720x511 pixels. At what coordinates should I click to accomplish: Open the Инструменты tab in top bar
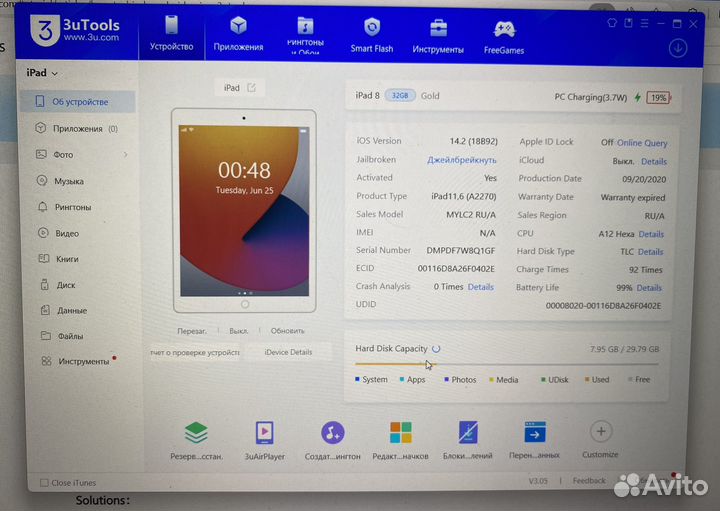[438, 37]
